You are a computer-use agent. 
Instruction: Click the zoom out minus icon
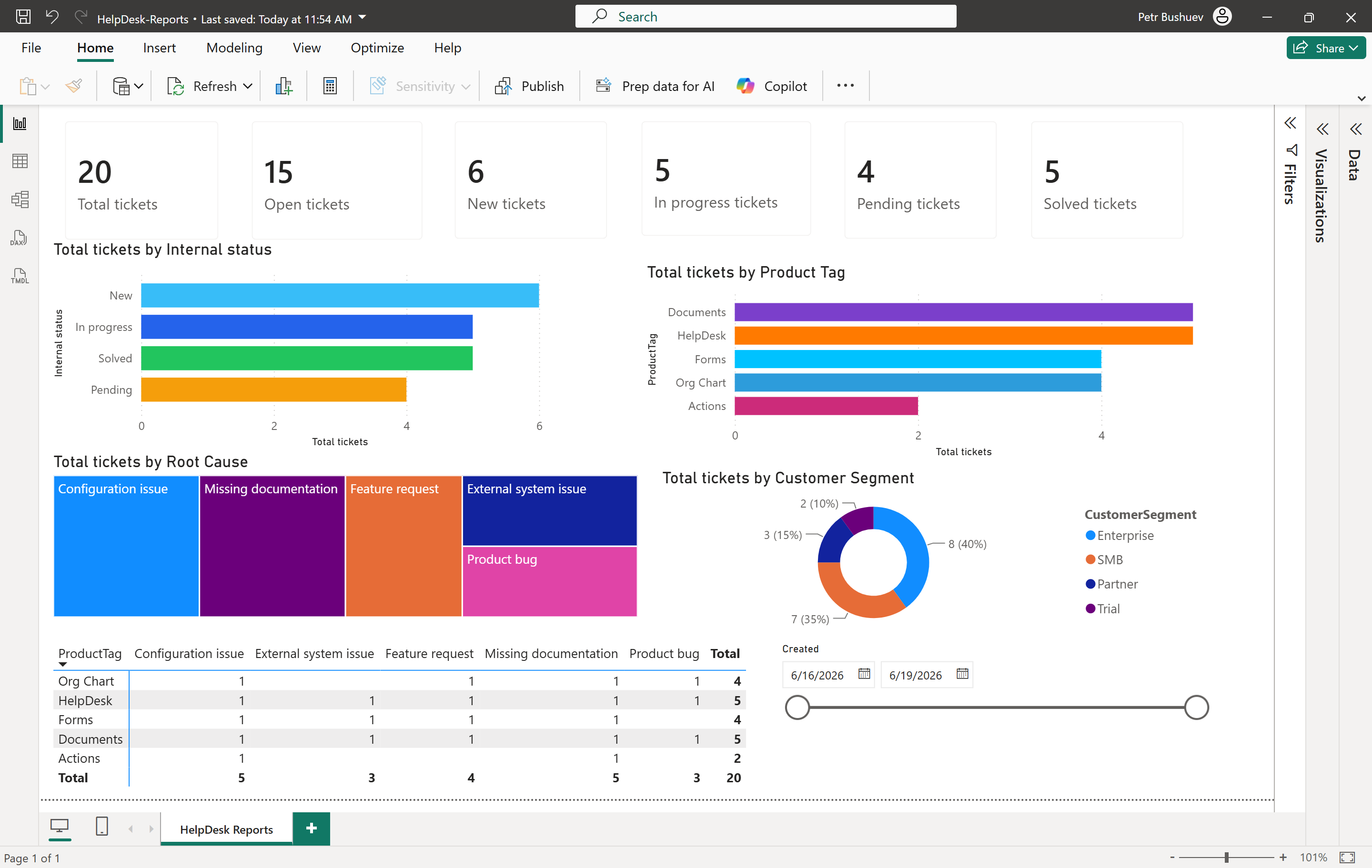tap(1172, 857)
